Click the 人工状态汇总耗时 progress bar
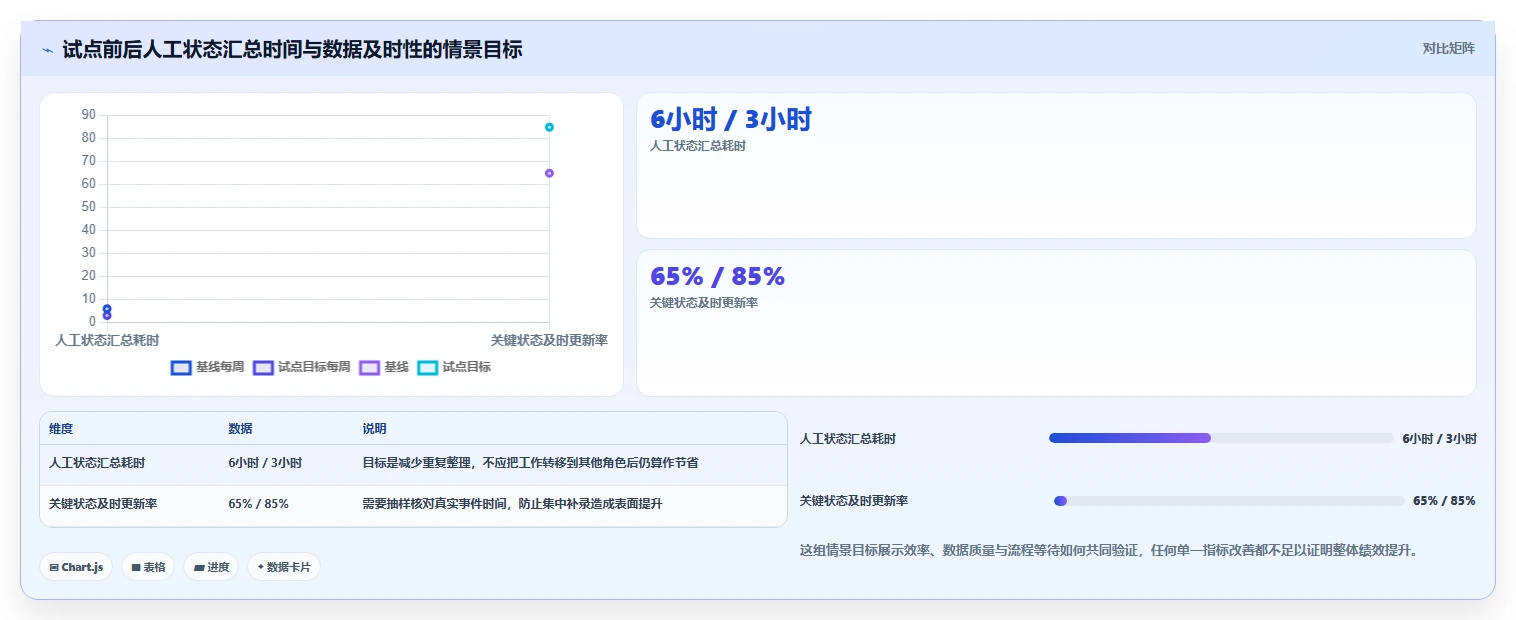Viewport: 1516px width, 620px height. coord(1221,438)
